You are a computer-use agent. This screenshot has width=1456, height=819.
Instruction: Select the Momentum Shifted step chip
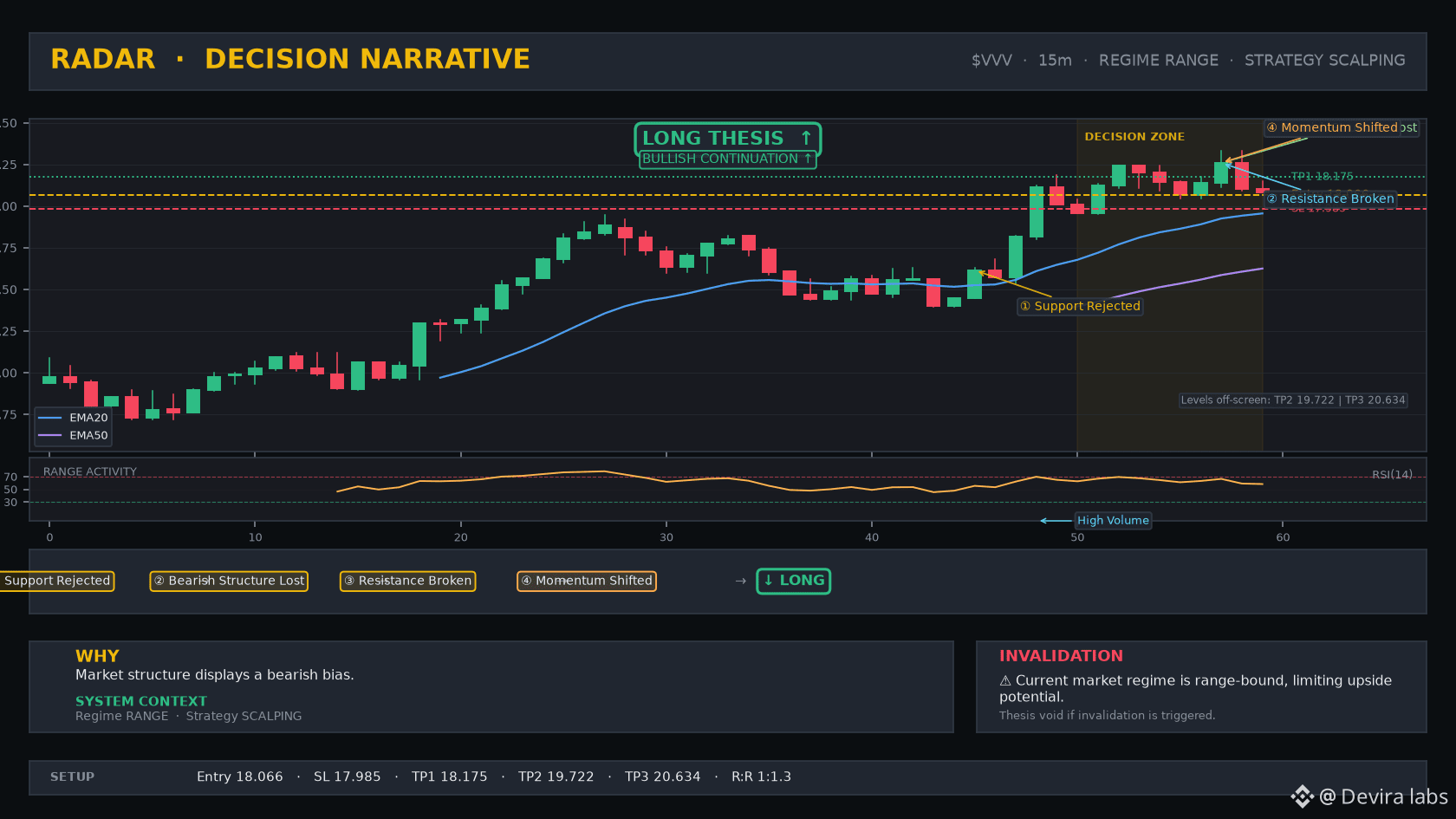[586, 581]
